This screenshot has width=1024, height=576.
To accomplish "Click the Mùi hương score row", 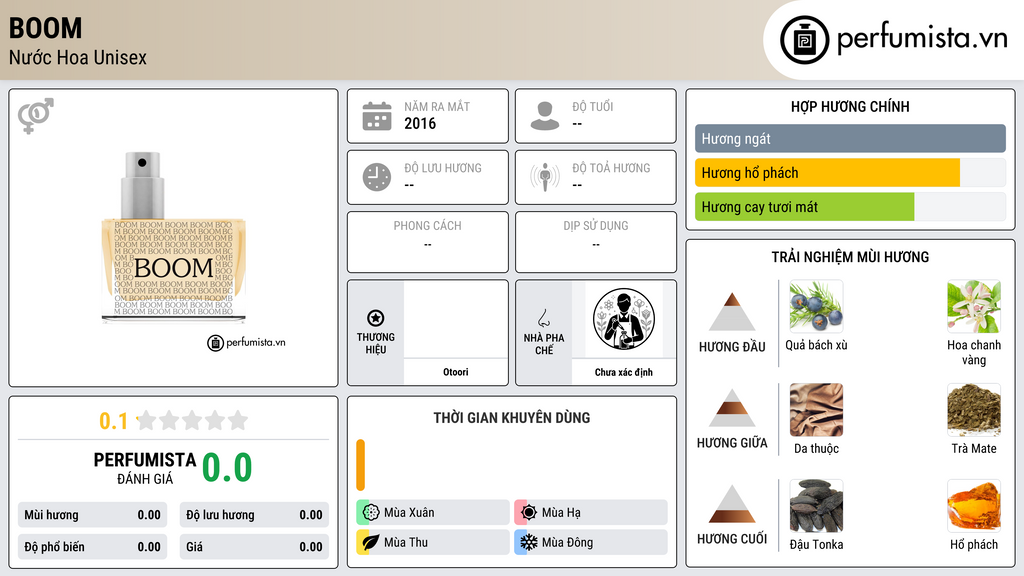I will click(x=92, y=515).
